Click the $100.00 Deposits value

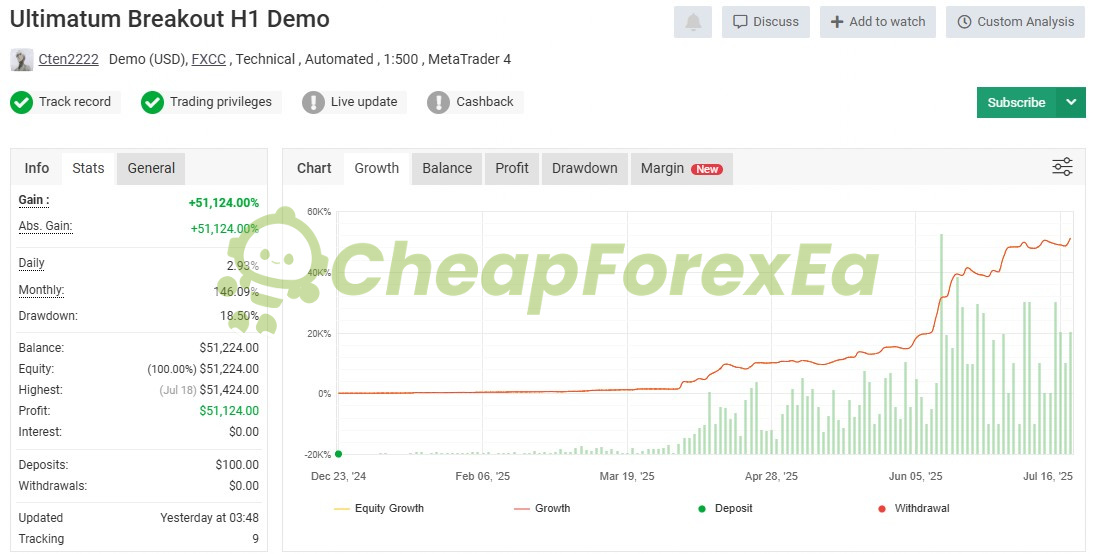(x=237, y=465)
